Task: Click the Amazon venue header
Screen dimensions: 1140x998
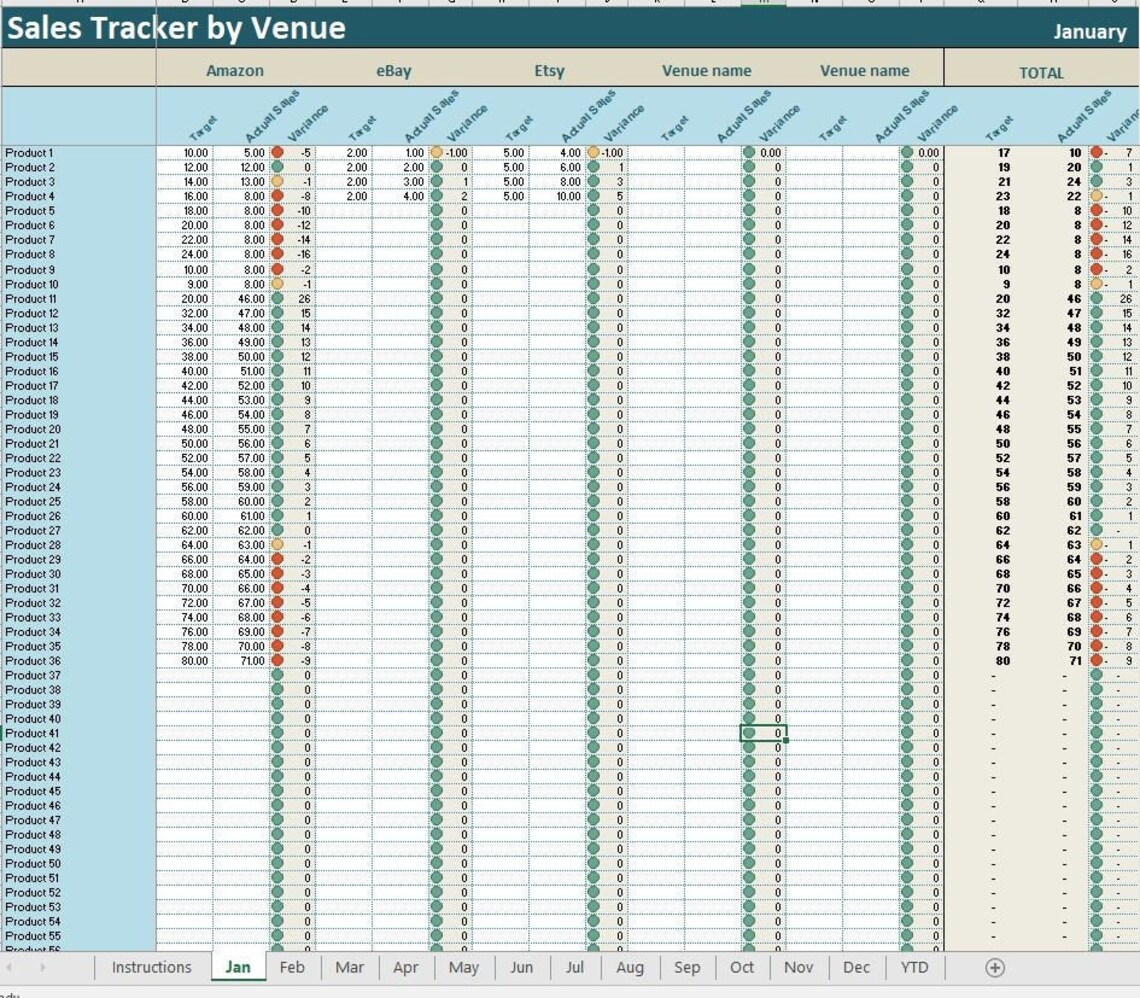Action: 235,71
